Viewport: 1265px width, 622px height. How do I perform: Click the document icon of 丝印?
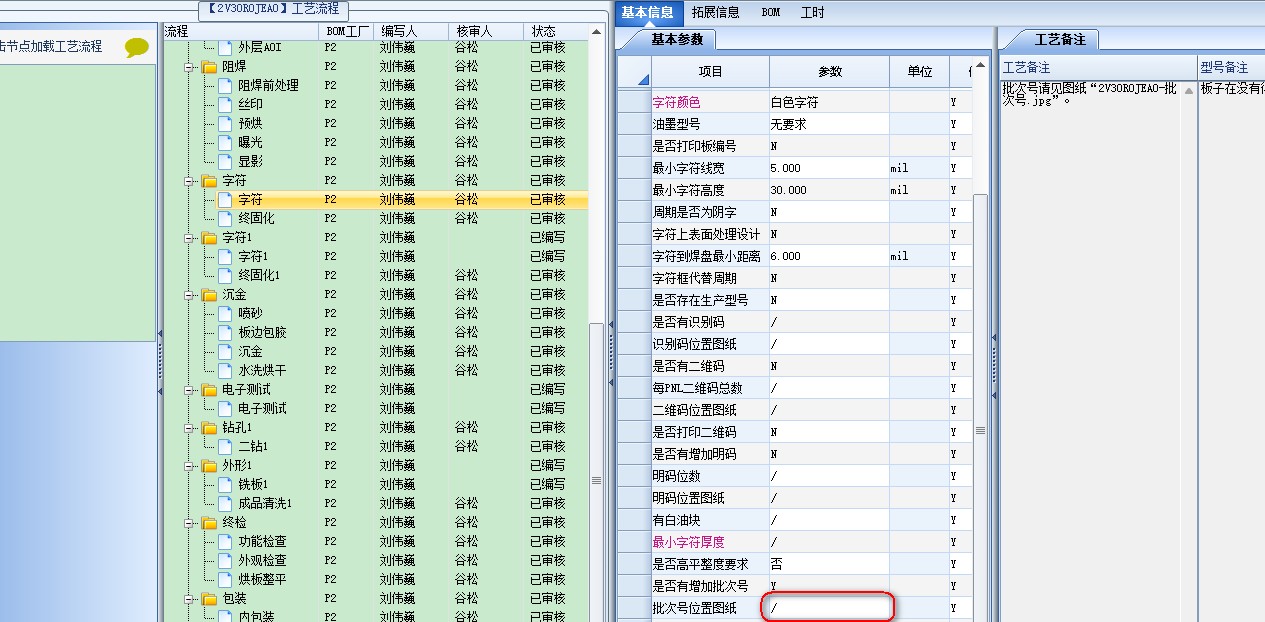pos(225,104)
